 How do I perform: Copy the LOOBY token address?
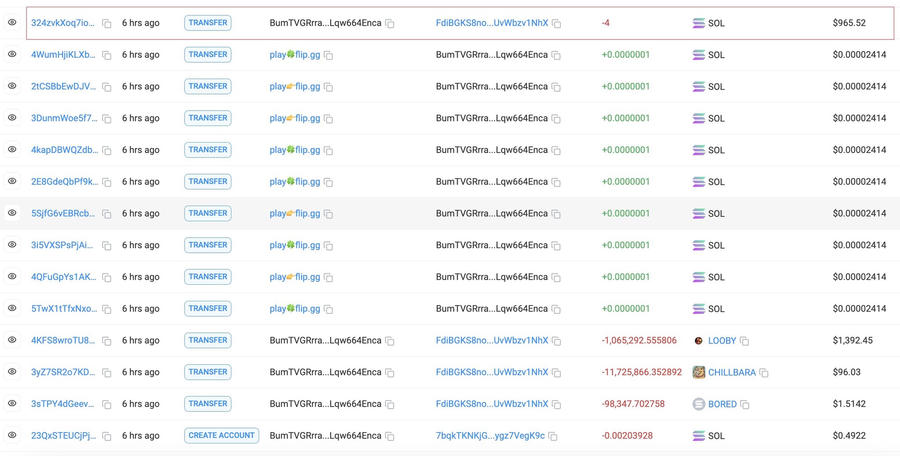tap(744, 341)
